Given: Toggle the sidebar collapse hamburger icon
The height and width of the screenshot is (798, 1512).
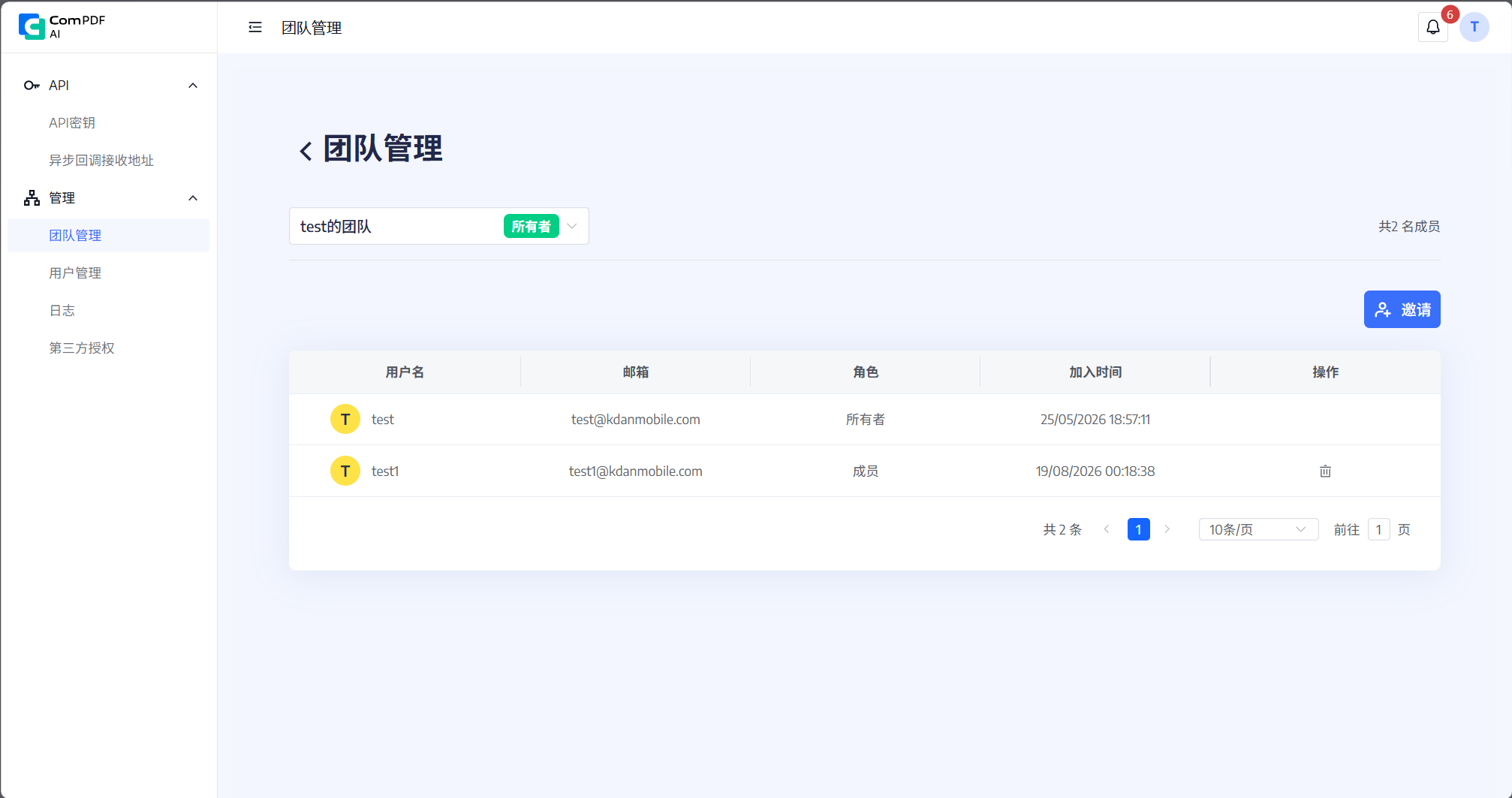Looking at the screenshot, I should coord(255,27).
